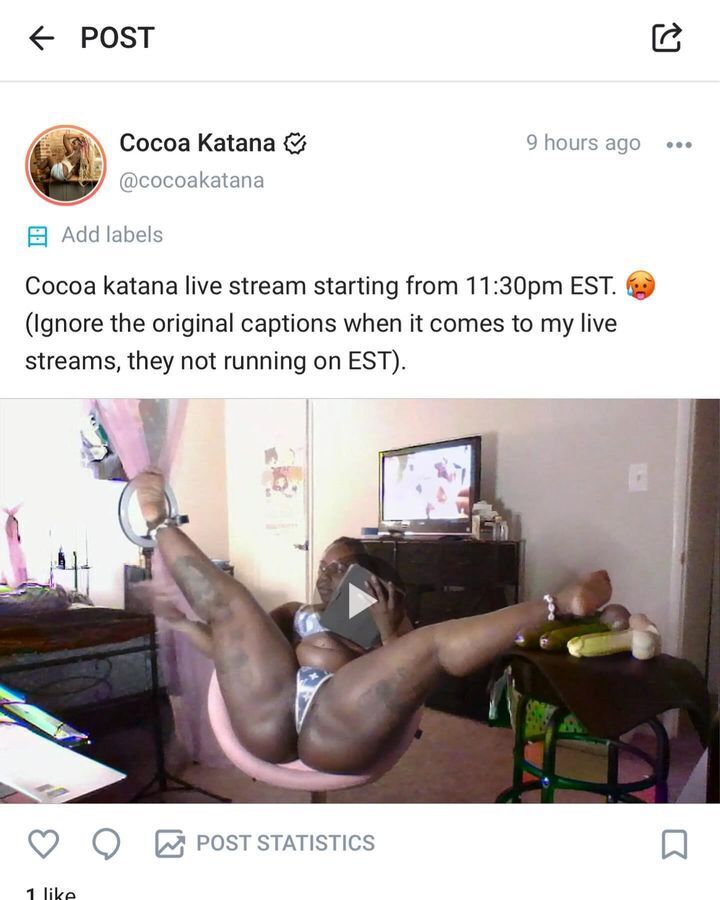Click the POST header title
720x900 pixels.
click(x=118, y=38)
